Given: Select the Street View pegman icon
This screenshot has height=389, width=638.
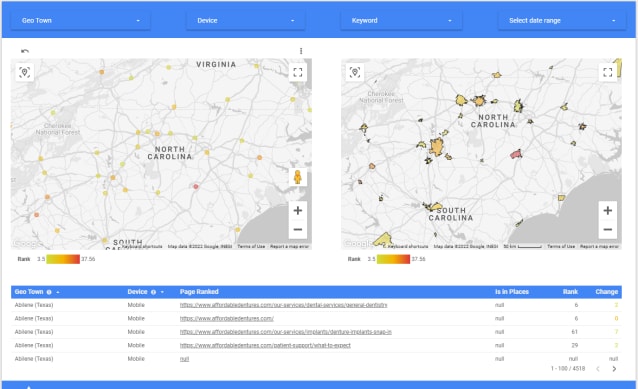Looking at the screenshot, I should click(298, 177).
